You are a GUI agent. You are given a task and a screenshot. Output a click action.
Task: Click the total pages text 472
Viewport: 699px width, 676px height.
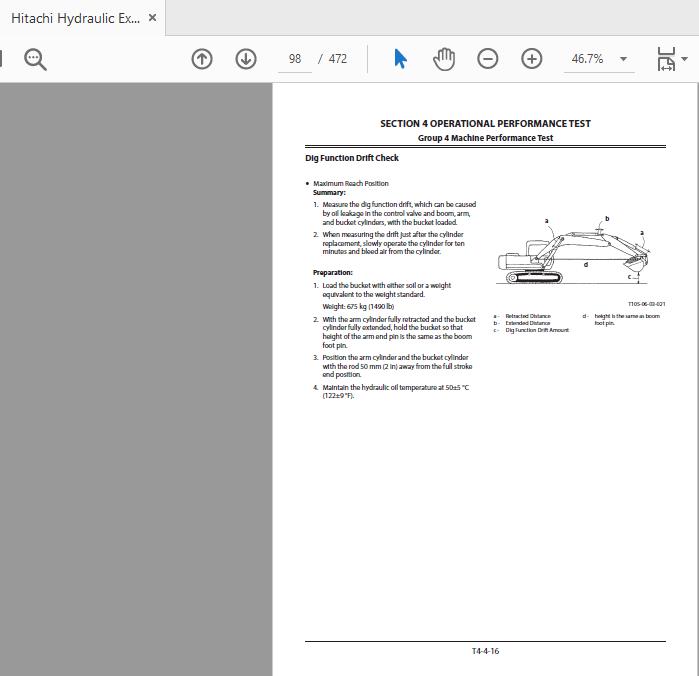point(337,59)
